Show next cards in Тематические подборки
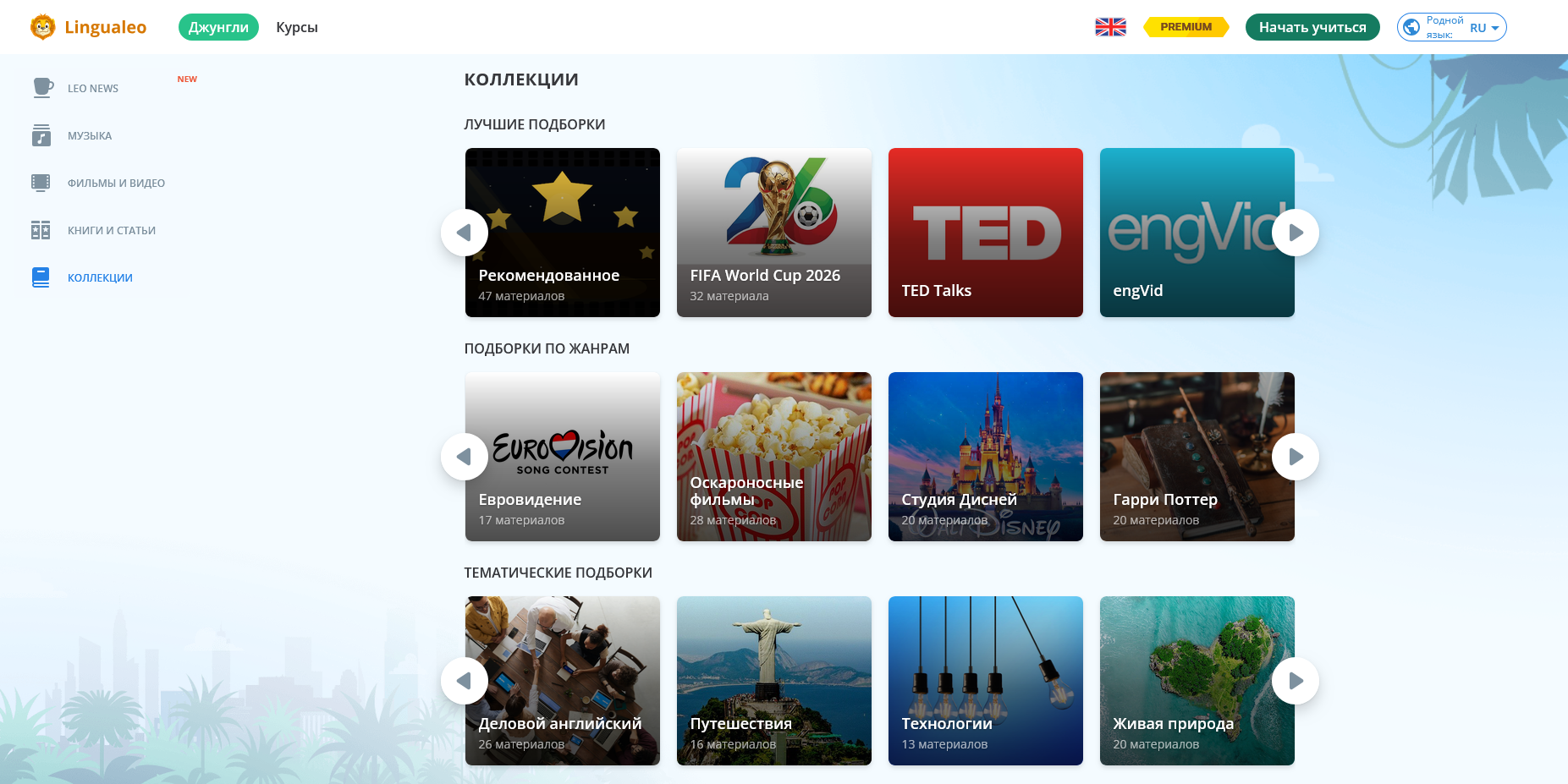The image size is (1568, 784). pyautogui.click(x=1296, y=681)
